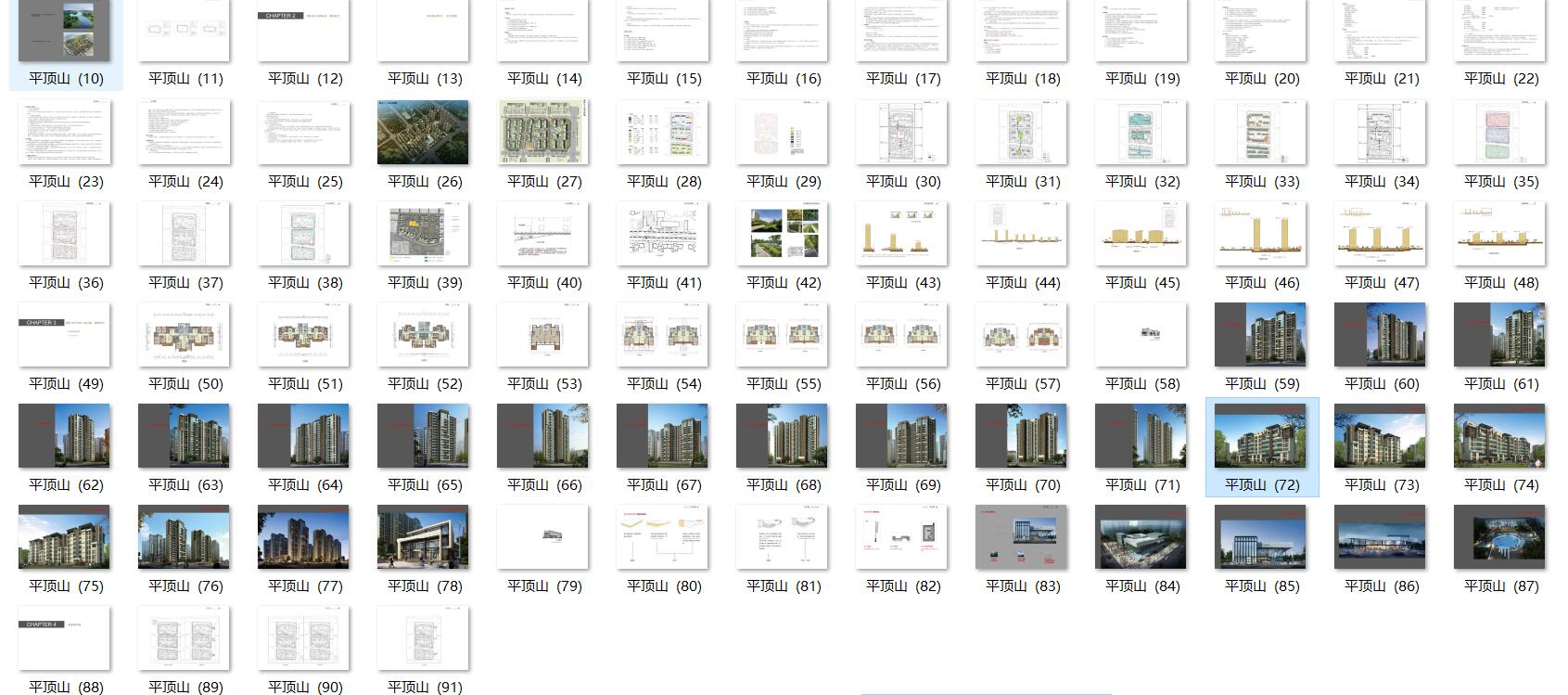The image size is (1568, 695).
Task: Click the file name 平顶山 (74)
Action: pos(1501,485)
